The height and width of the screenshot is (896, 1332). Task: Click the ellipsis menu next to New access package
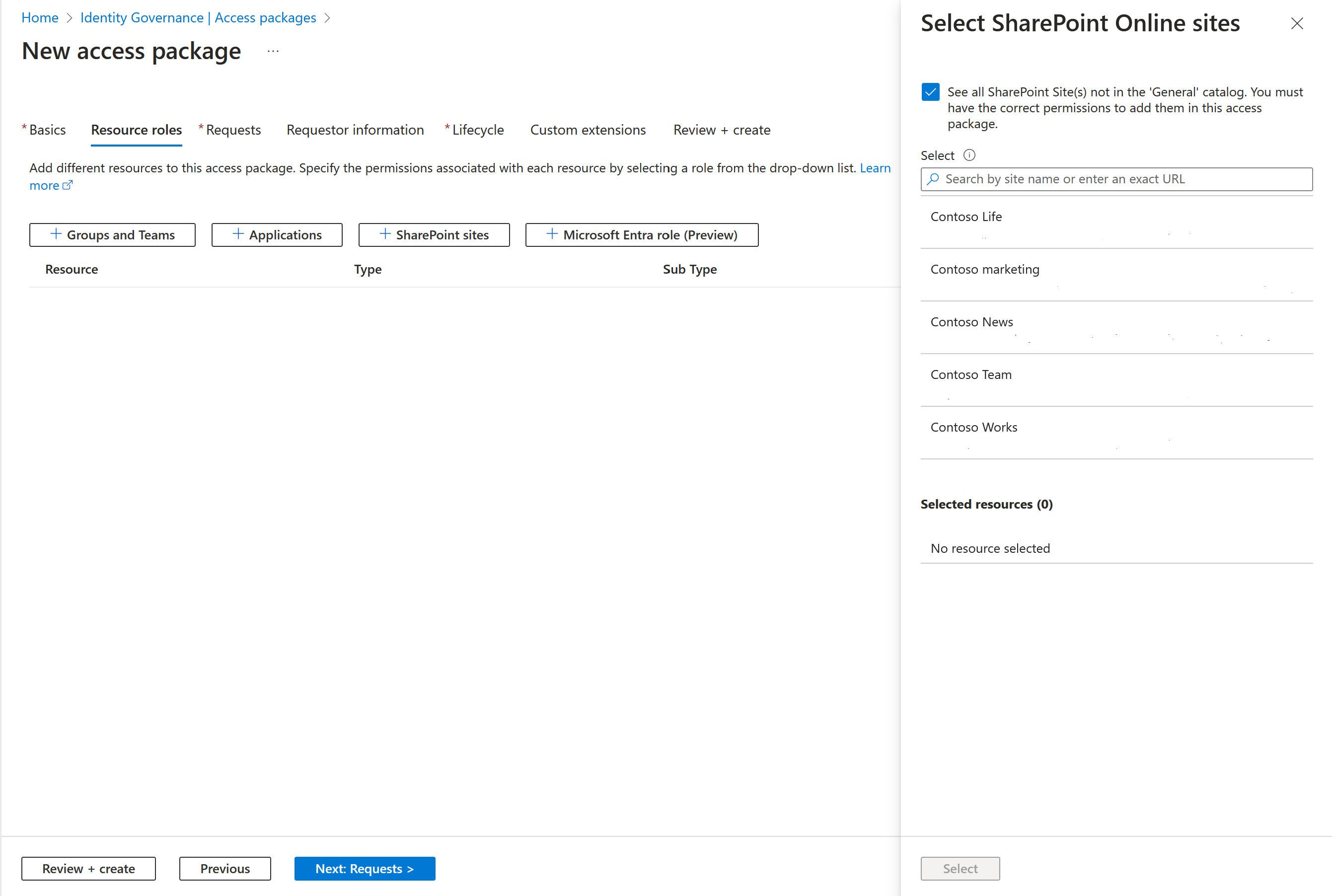coord(274,51)
